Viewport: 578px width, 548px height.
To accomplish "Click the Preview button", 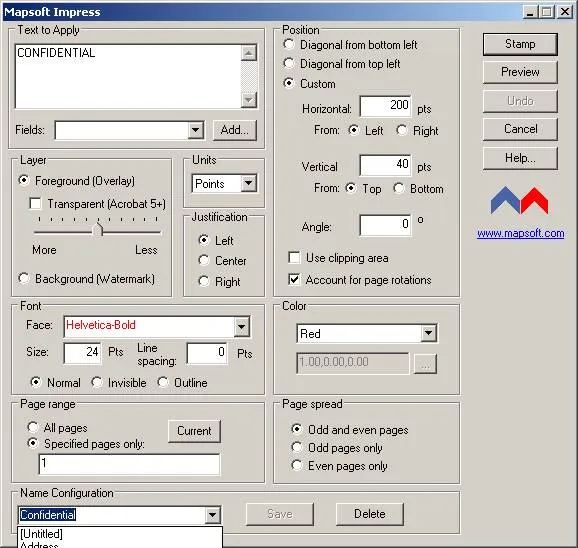I will point(520,72).
